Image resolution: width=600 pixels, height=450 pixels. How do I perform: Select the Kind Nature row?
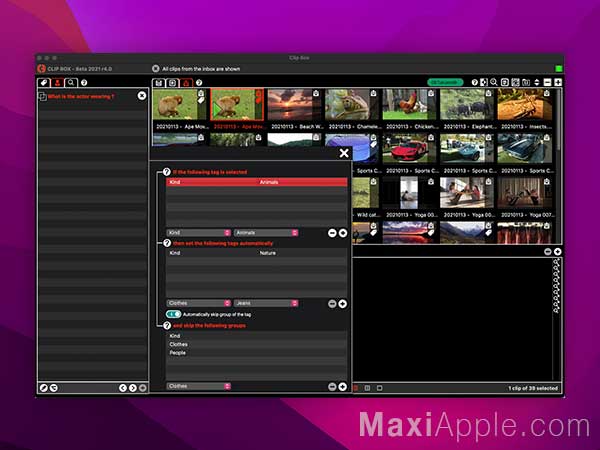[x=257, y=253]
